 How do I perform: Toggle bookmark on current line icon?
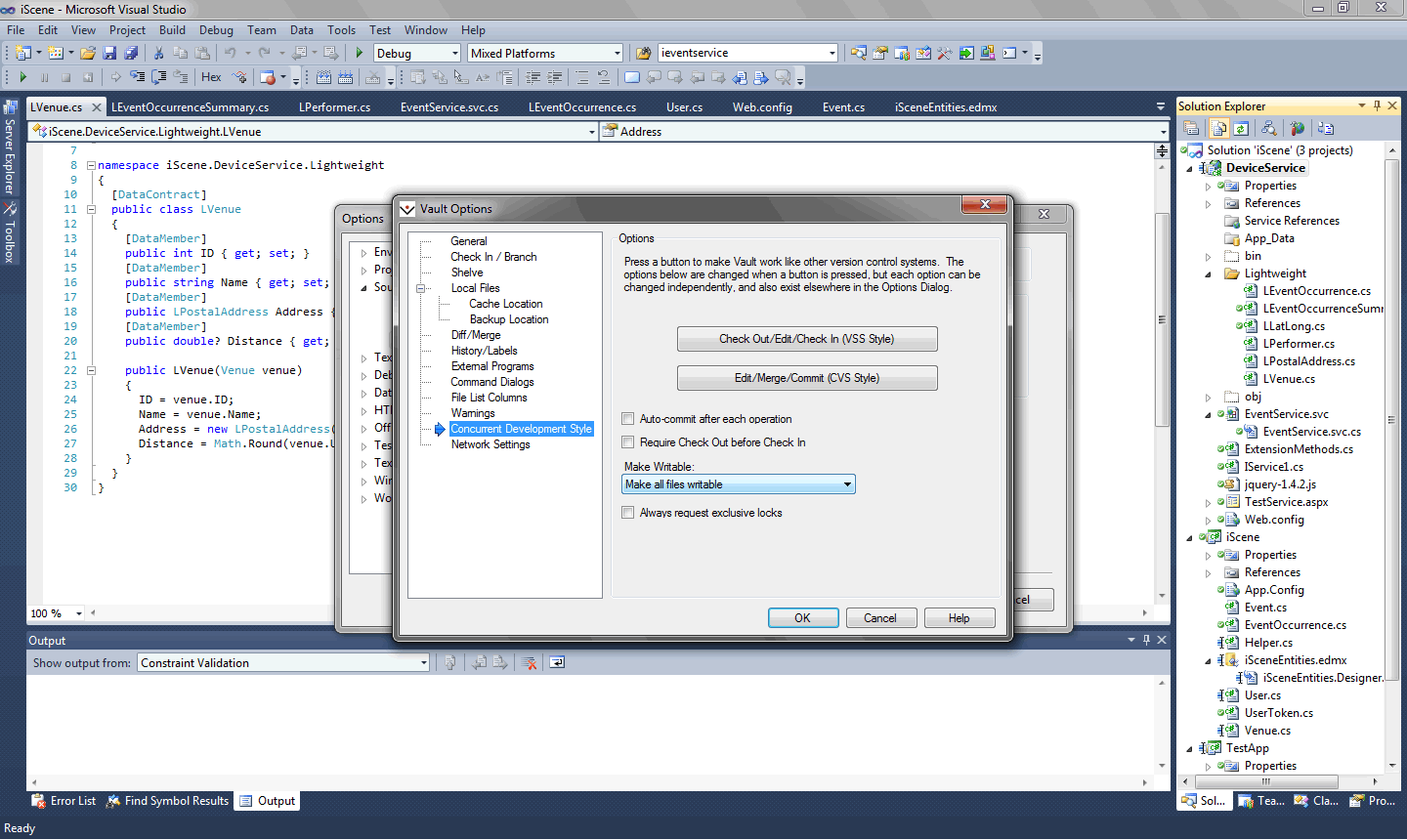click(632, 77)
